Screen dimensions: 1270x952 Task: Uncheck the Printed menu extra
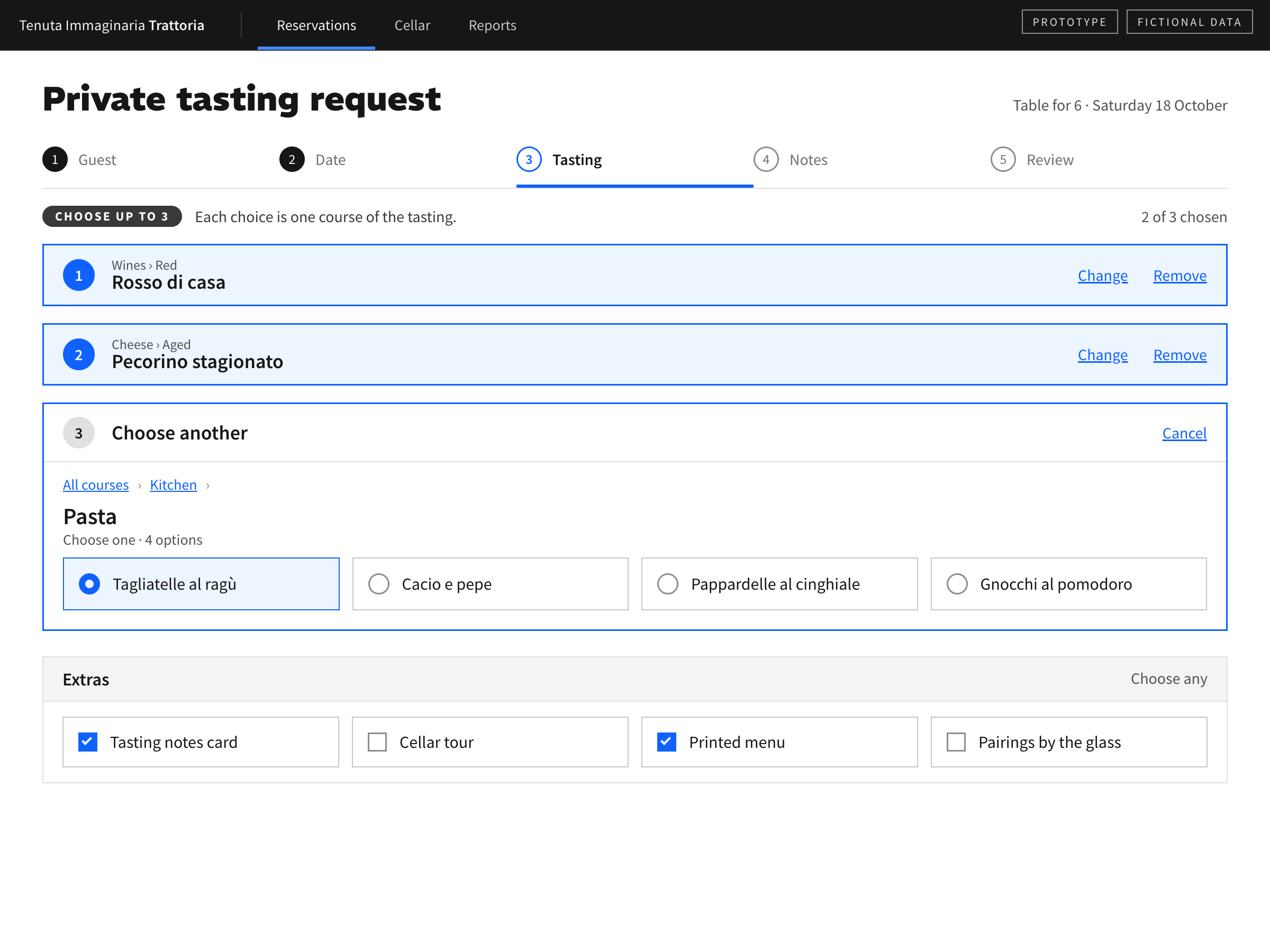coord(779,742)
